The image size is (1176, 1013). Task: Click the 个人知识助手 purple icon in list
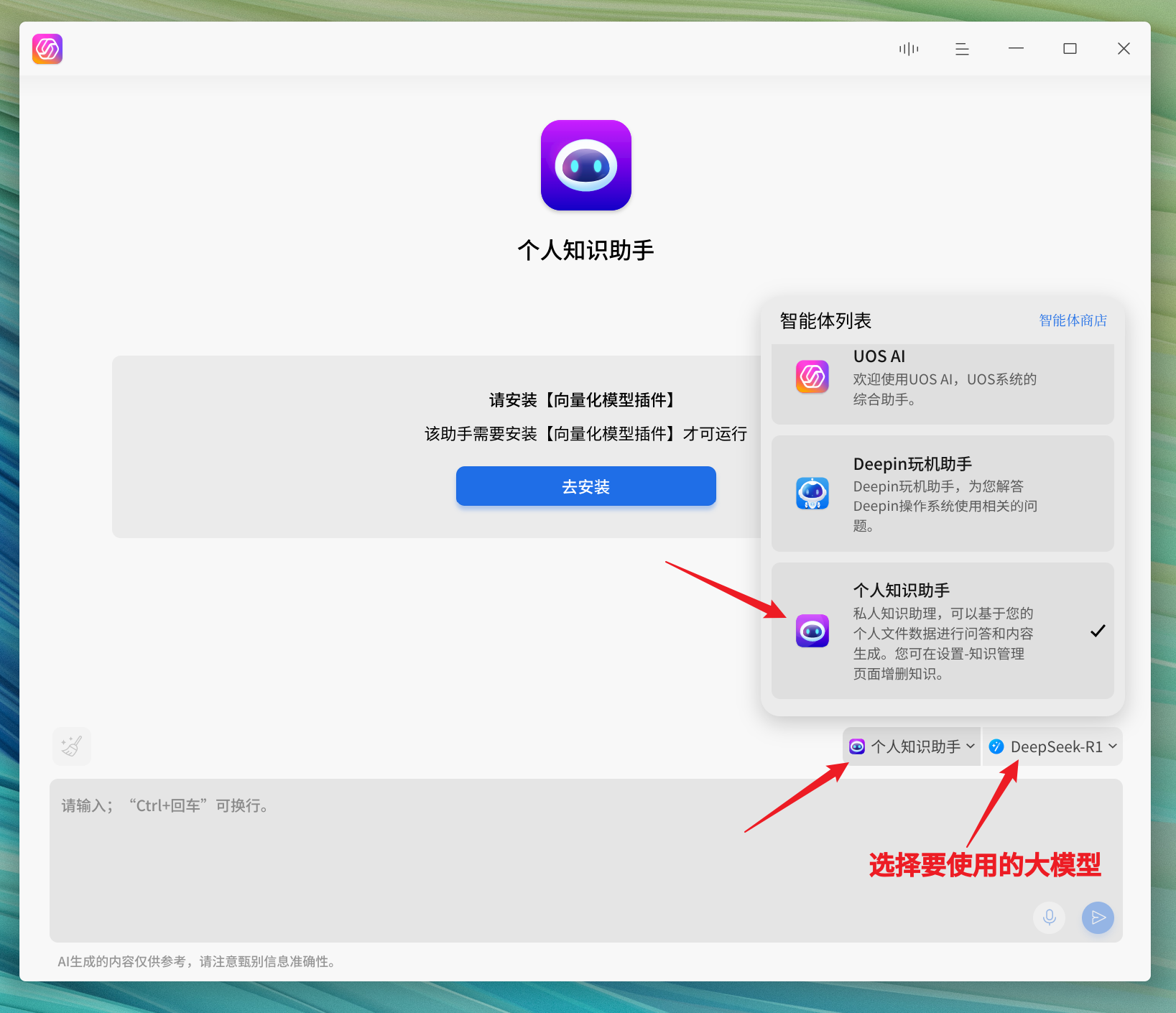coord(812,631)
